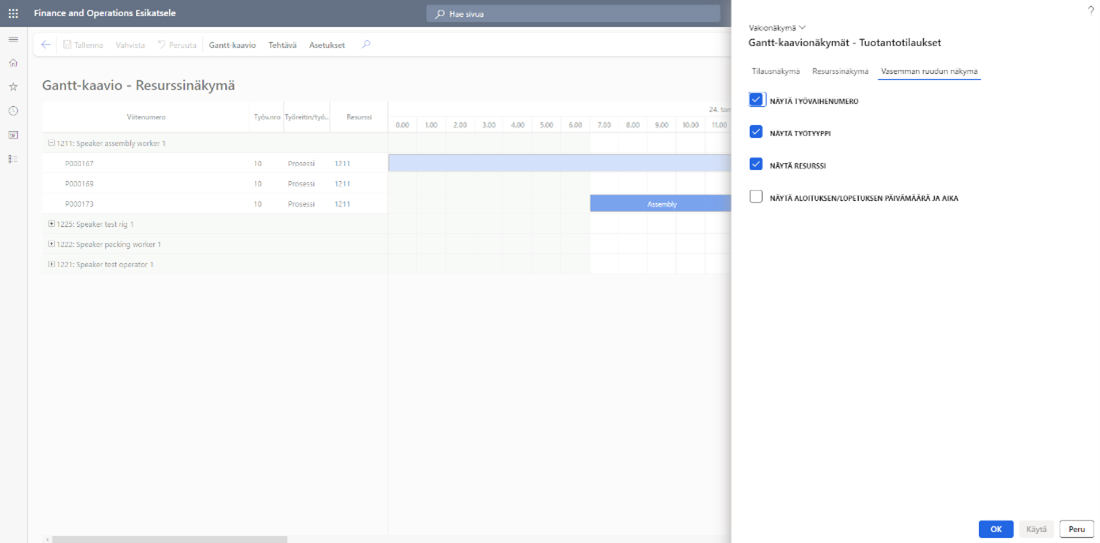Expand 1222: Speaker packing worker 1 group
This screenshot has height=543, width=1100.
(51, 244)
